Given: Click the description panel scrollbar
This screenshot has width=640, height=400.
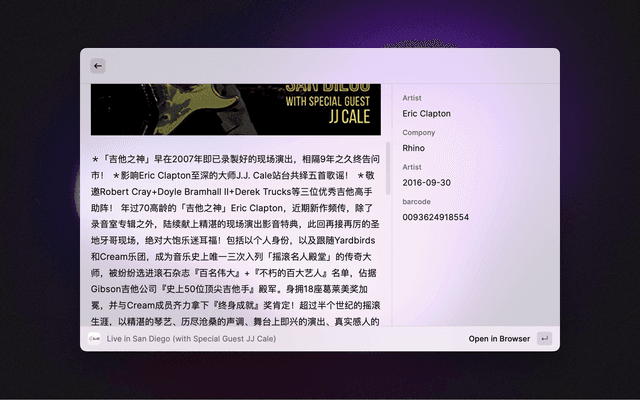Looking at the screenshot, I should click(388, 170).
